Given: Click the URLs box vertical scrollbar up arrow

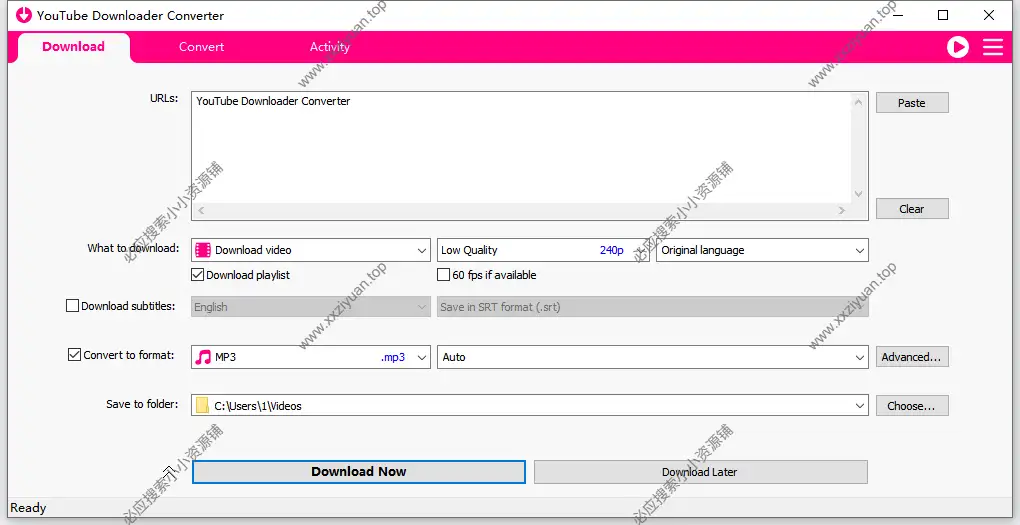Looking at the screenshot, I should (x=859, y=101).
